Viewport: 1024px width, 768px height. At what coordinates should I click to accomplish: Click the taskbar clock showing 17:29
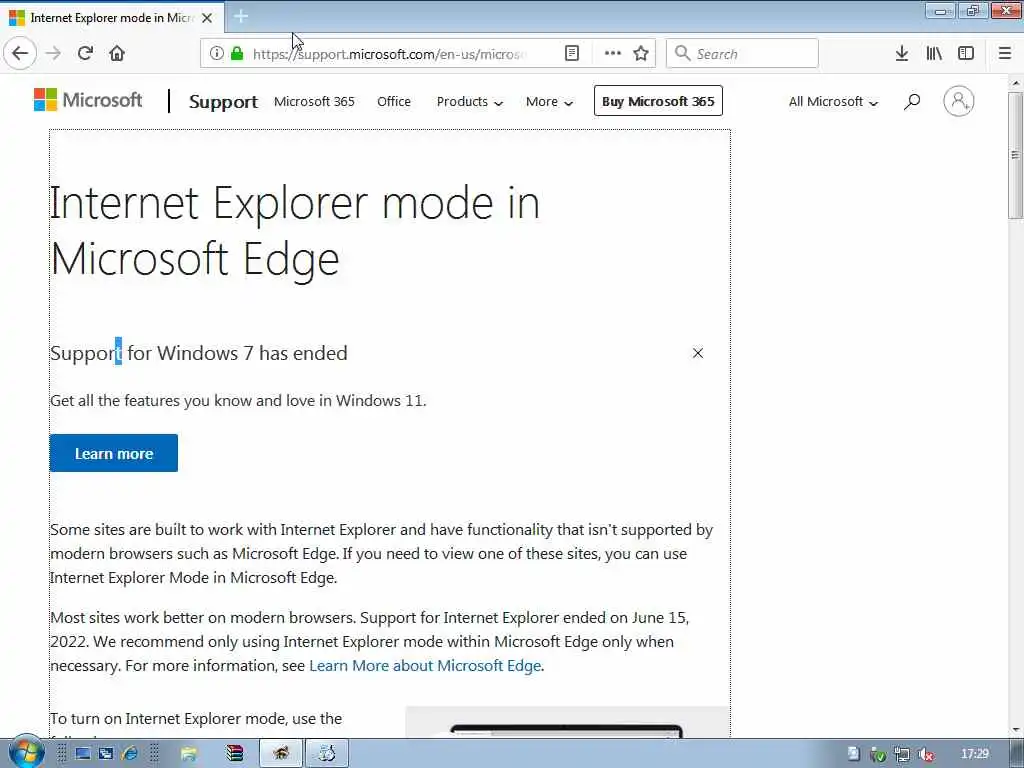(974, 754)
